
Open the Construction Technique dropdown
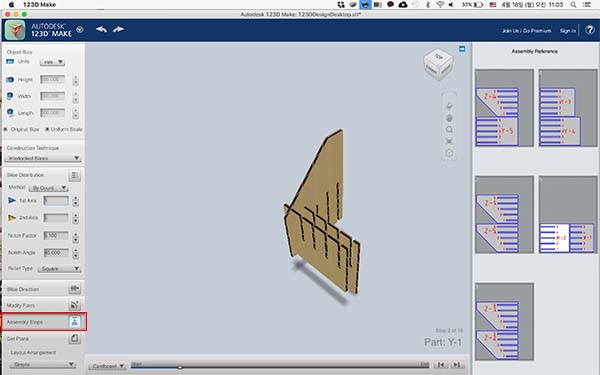43,158
